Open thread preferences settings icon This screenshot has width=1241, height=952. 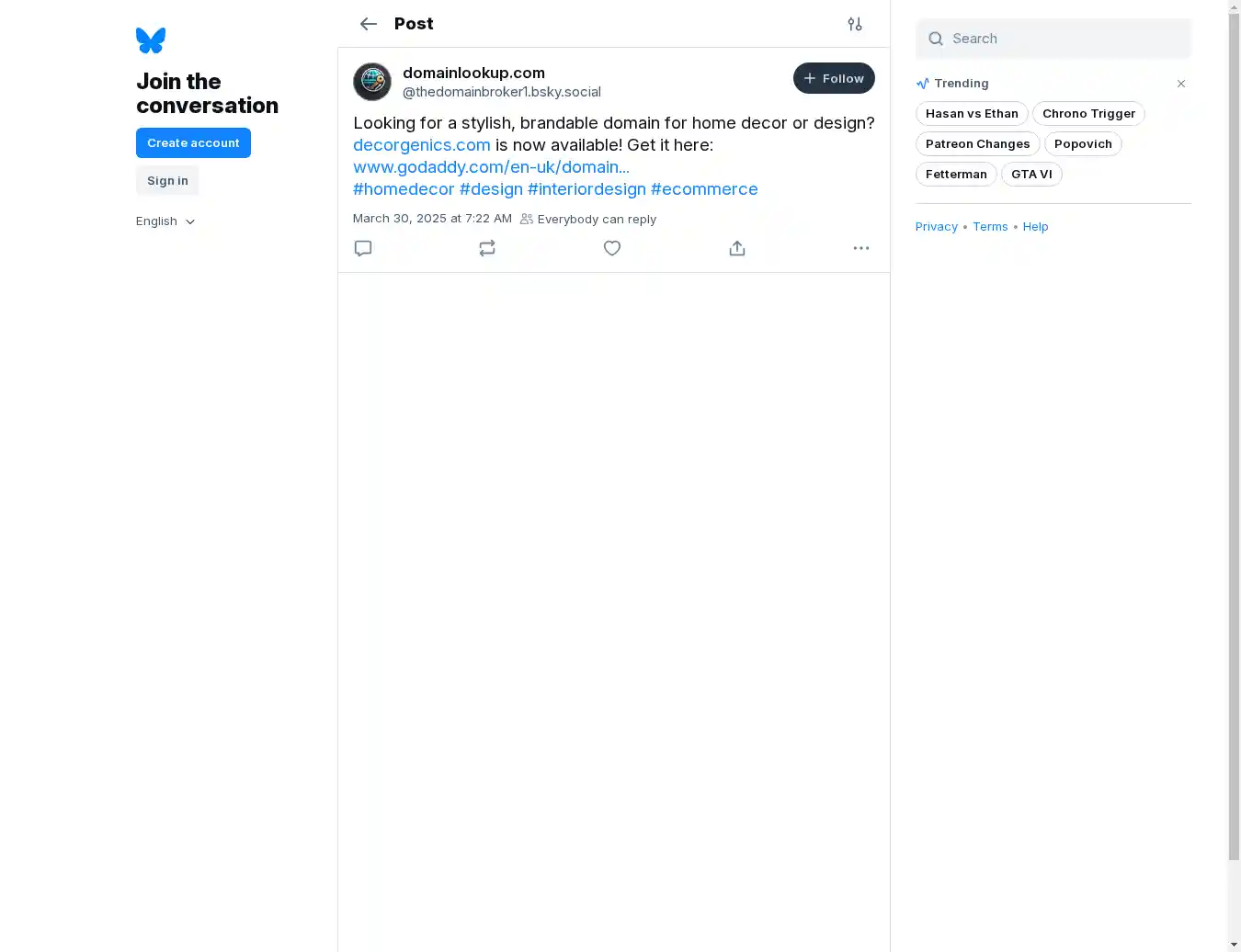(855, 24)
